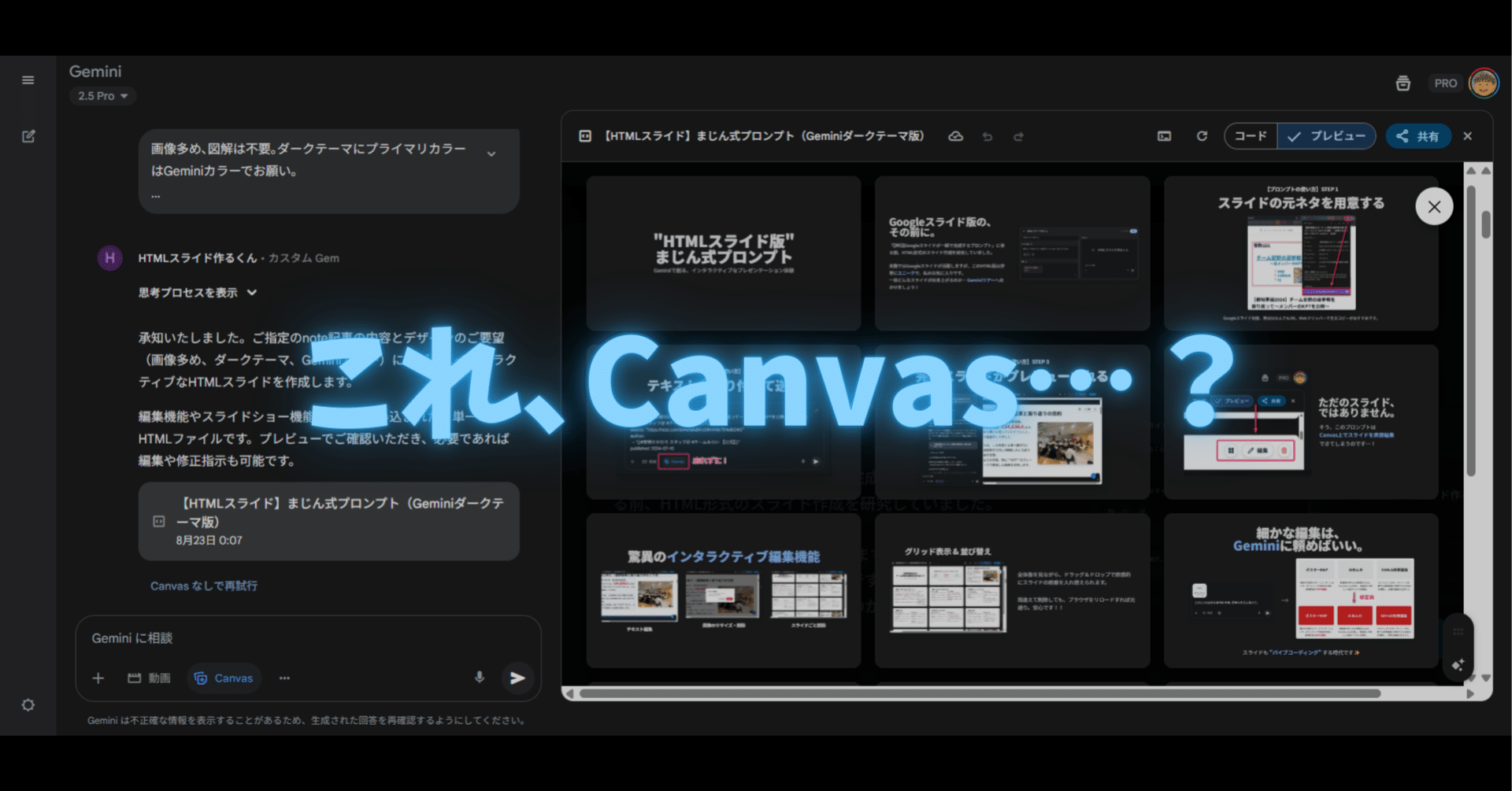Click the 共有 share button
Image resolution: width=1512 pixels, height=791 pixels.
(1418, 135)
